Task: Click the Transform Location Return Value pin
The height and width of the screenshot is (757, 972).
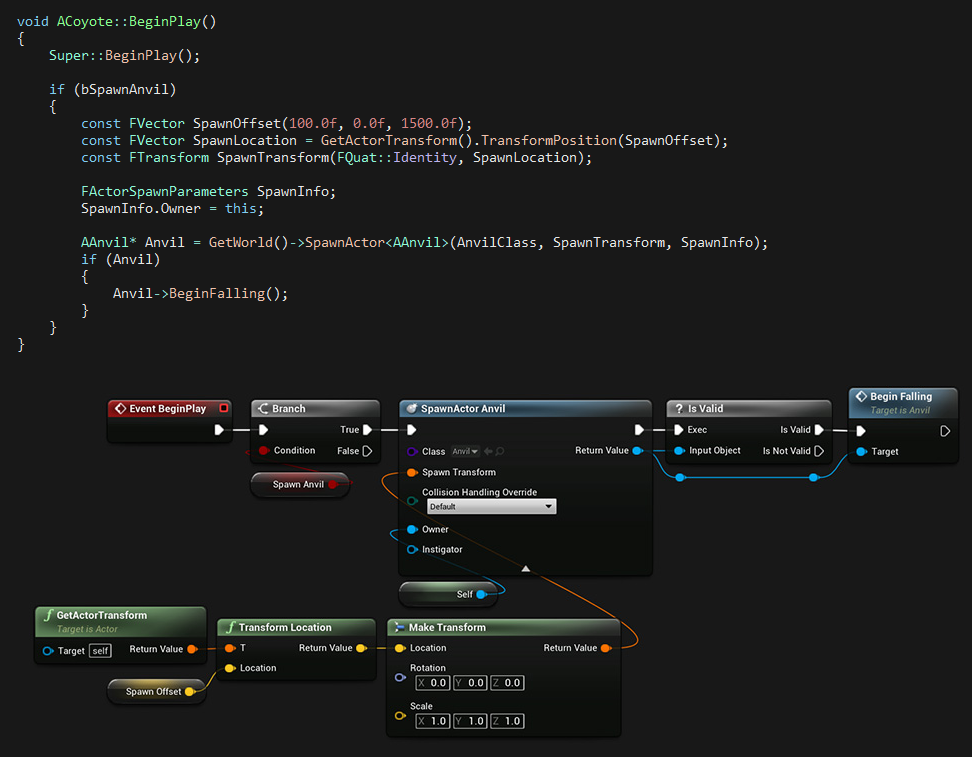Action: pyautogui.click(x=361, y=648)
